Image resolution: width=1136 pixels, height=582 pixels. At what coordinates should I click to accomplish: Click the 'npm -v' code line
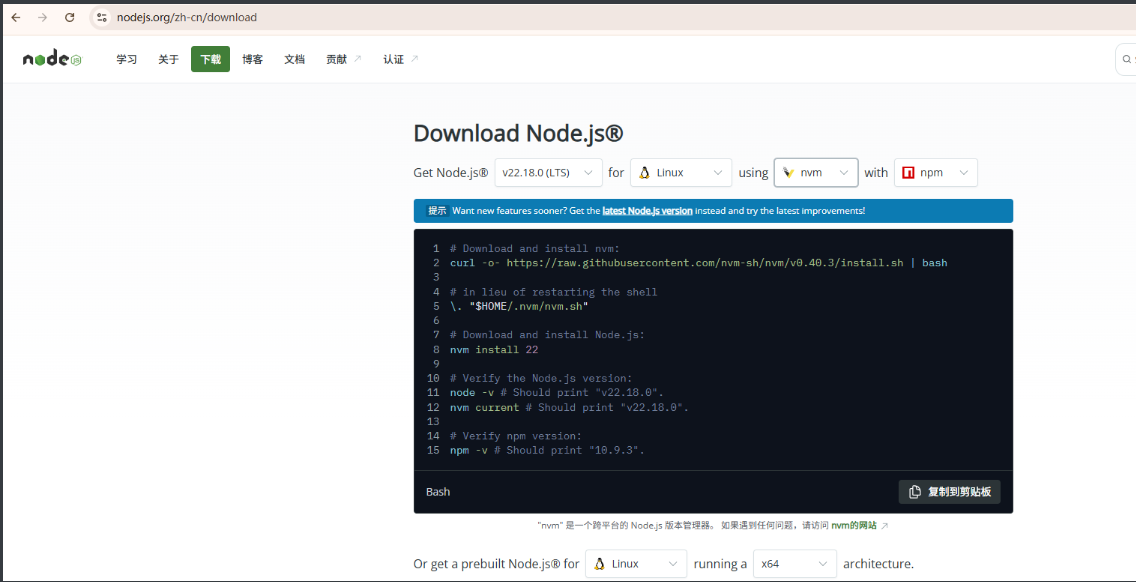pos(547,450)
